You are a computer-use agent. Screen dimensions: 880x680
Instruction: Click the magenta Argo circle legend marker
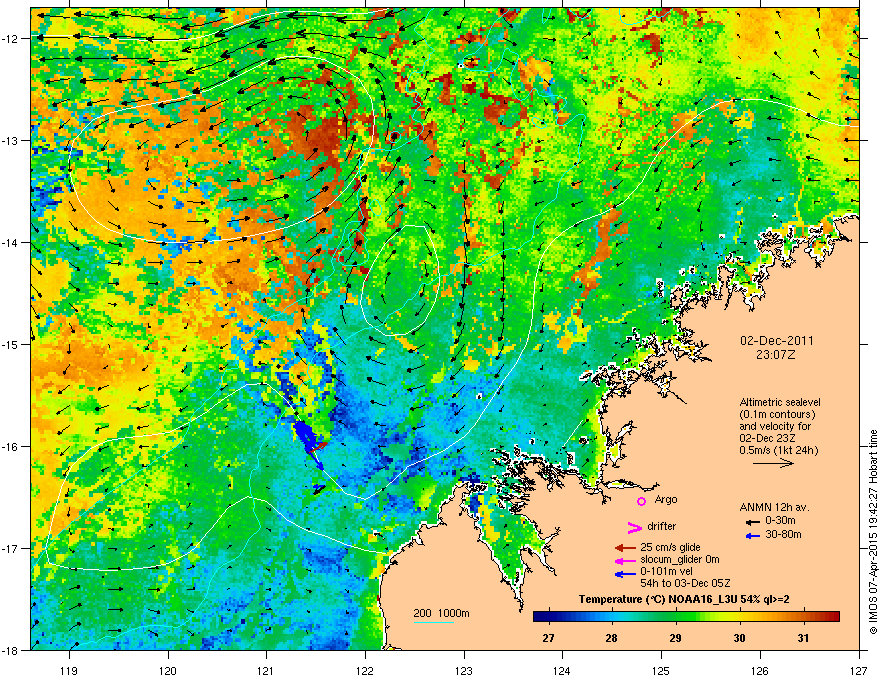pyautogui.click(x=641, y=501)
